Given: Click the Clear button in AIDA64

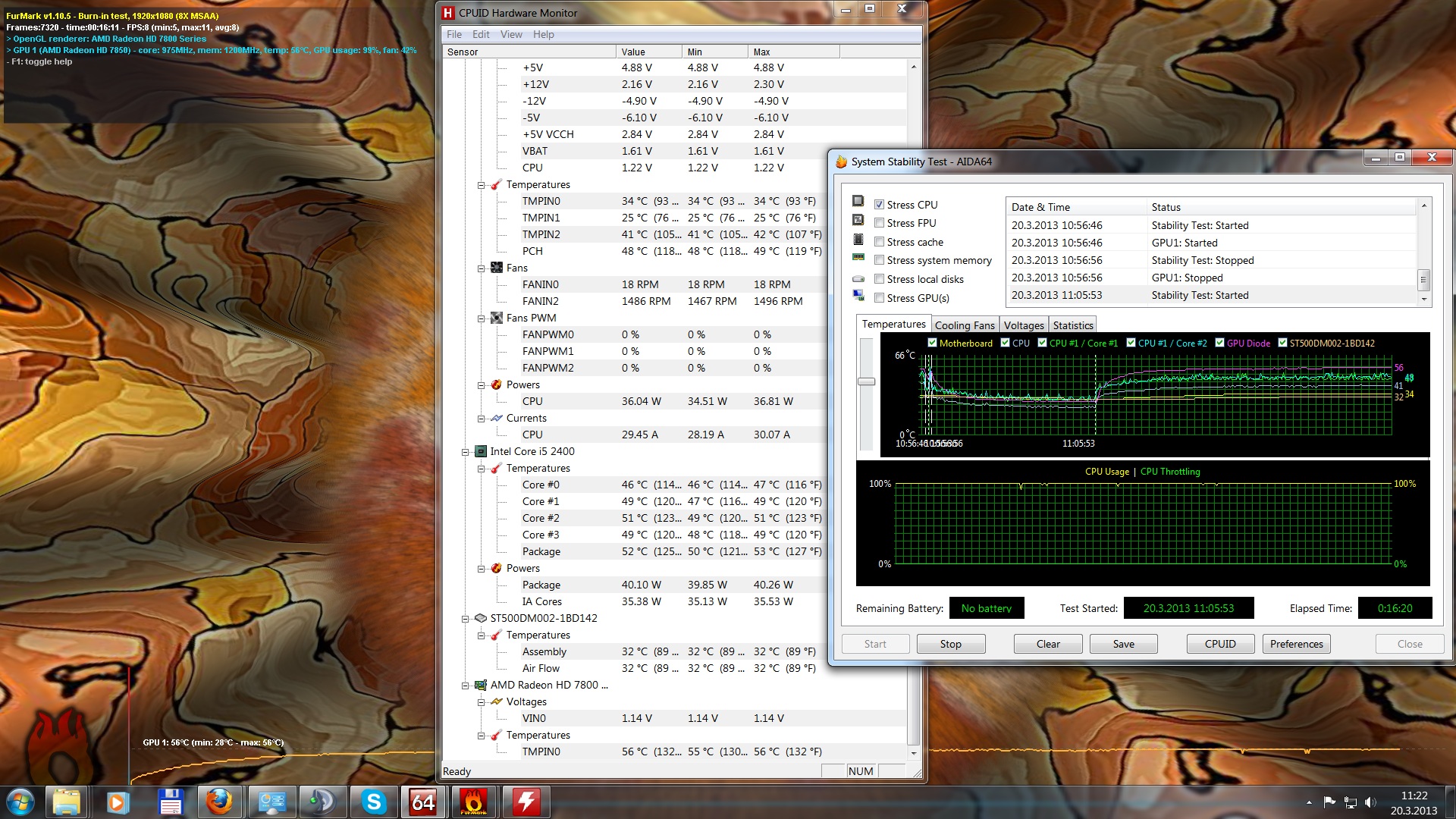Looking at the screenshot, I should coord(1048,644).
